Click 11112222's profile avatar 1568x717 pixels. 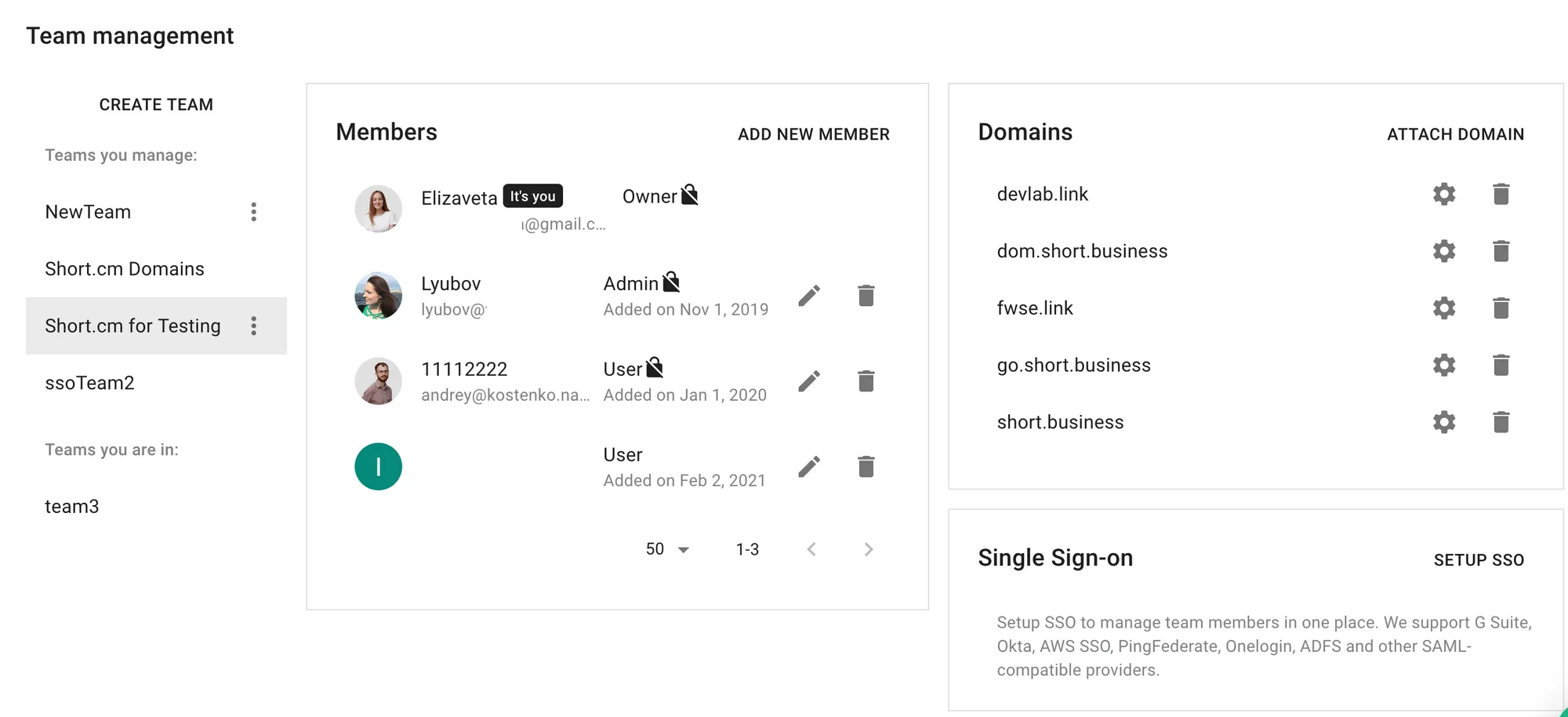click(379, 381)
